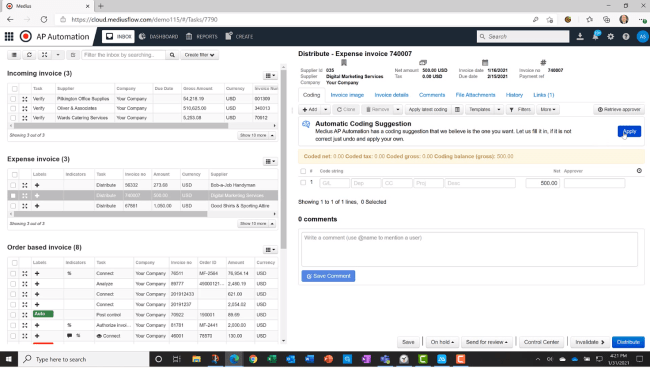Open Edge browser from taskbar

[234, 359]
